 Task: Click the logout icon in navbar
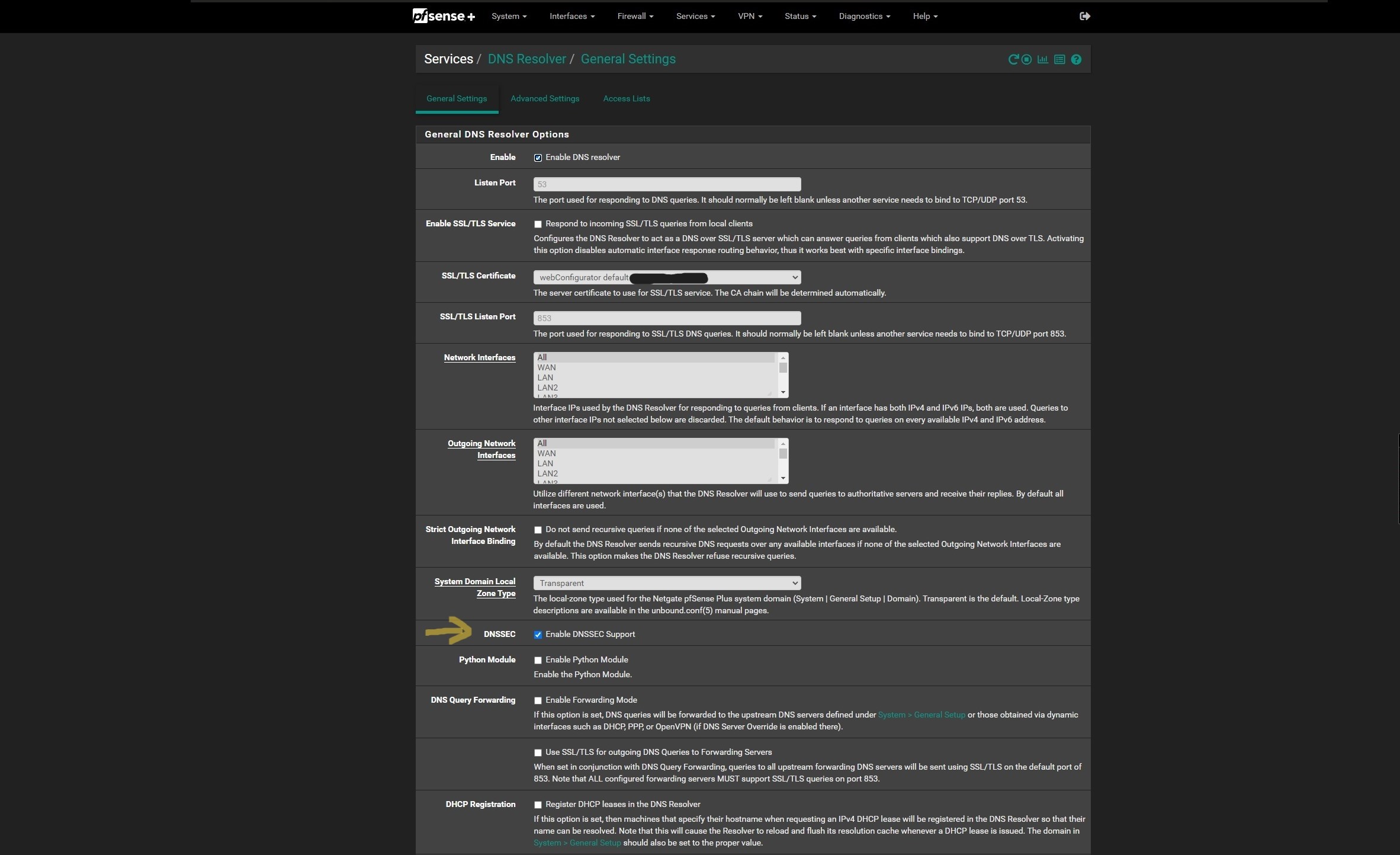point(1085,16)
